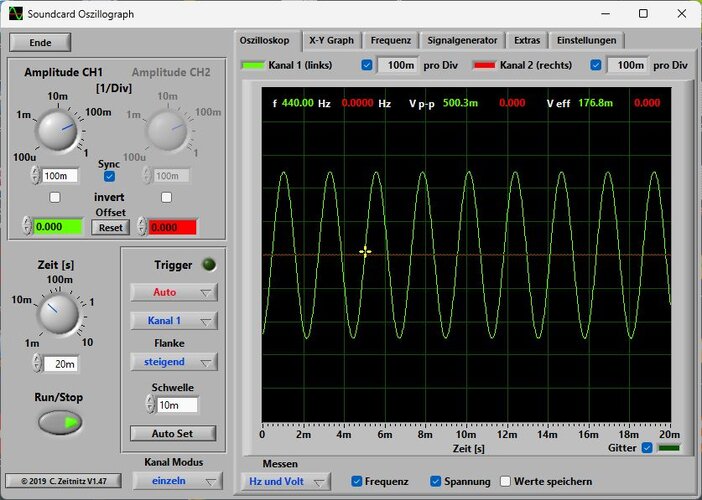Viewport: 702px width, 500px height.
Task: Enable the Werte speichern checkbox
Action: [x=505, y=481]
